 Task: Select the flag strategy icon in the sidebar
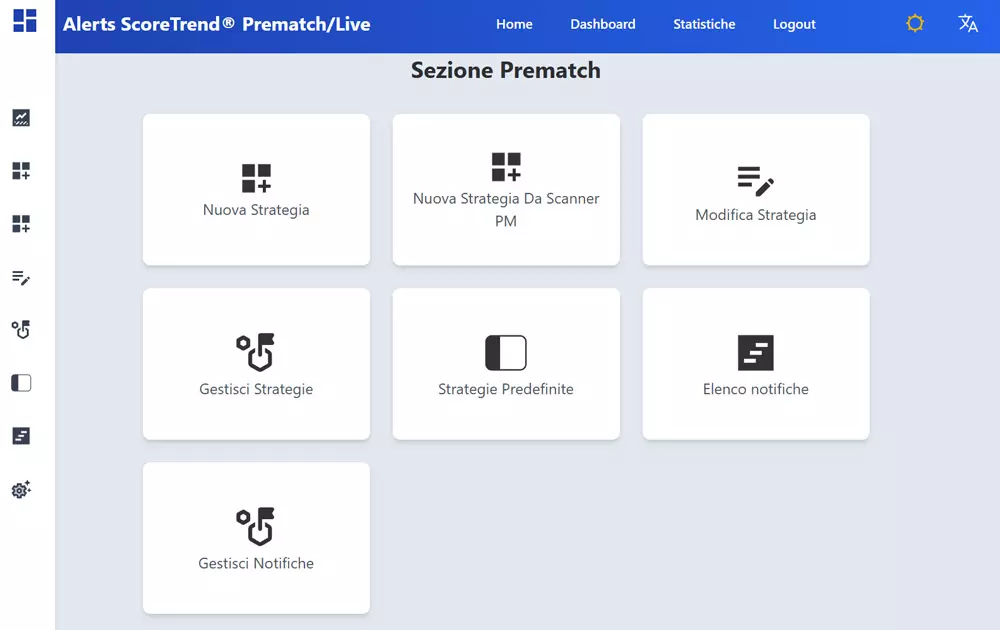click(21, 329)
